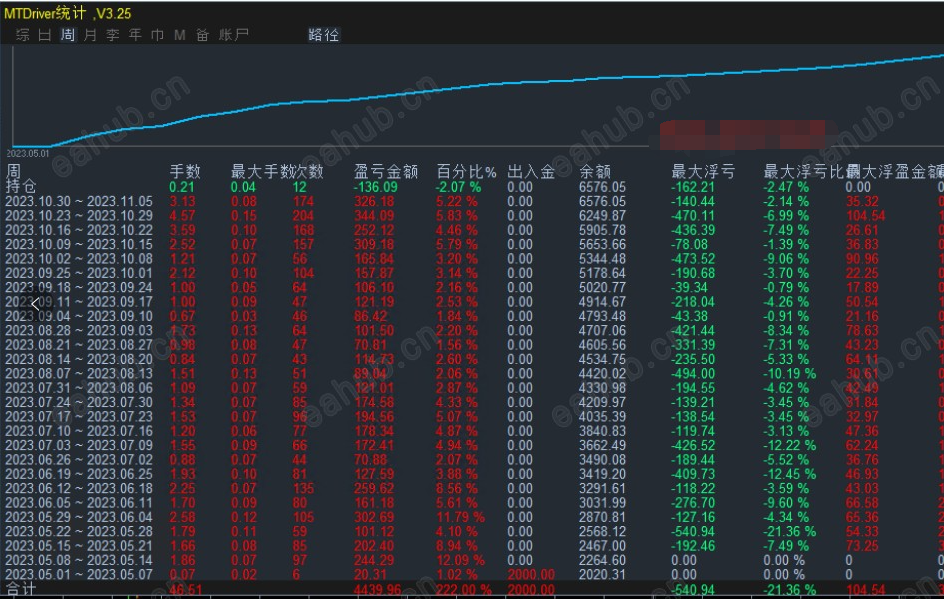
Task: Click the 204 trade count value
Action: point(303,216)
